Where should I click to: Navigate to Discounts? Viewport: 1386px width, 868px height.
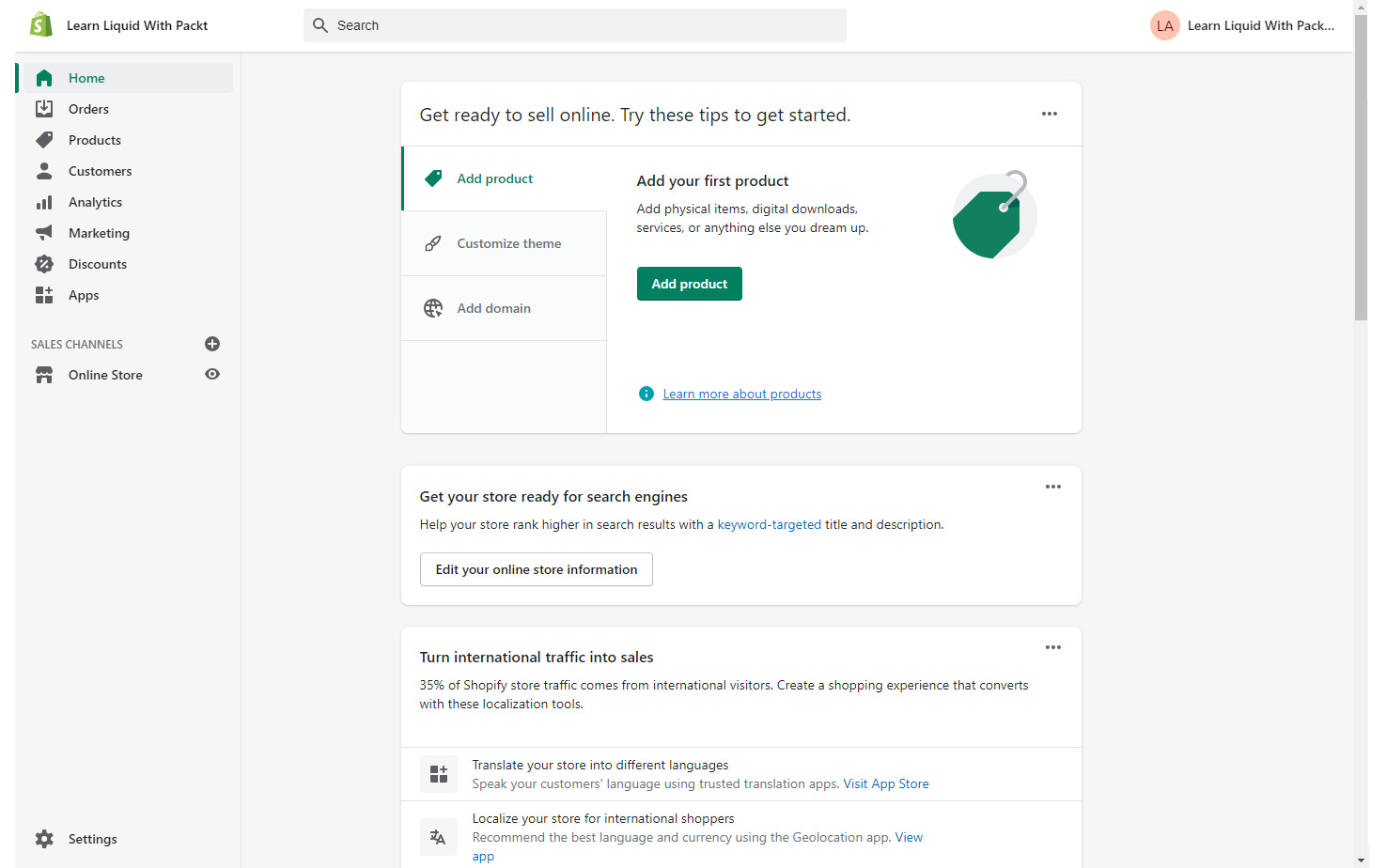(x=98, y=263)
